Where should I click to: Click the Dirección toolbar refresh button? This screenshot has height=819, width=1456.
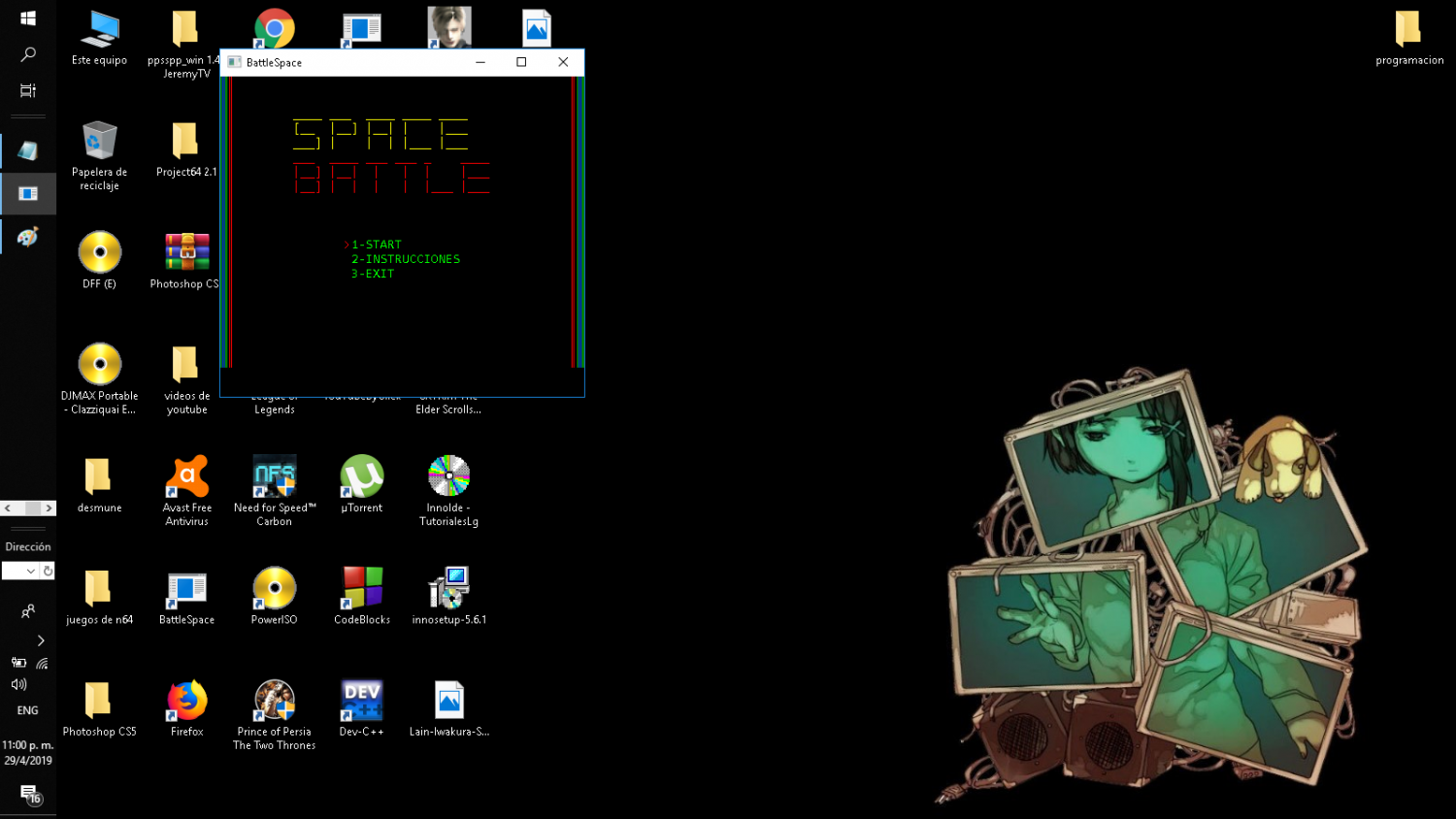48,571
